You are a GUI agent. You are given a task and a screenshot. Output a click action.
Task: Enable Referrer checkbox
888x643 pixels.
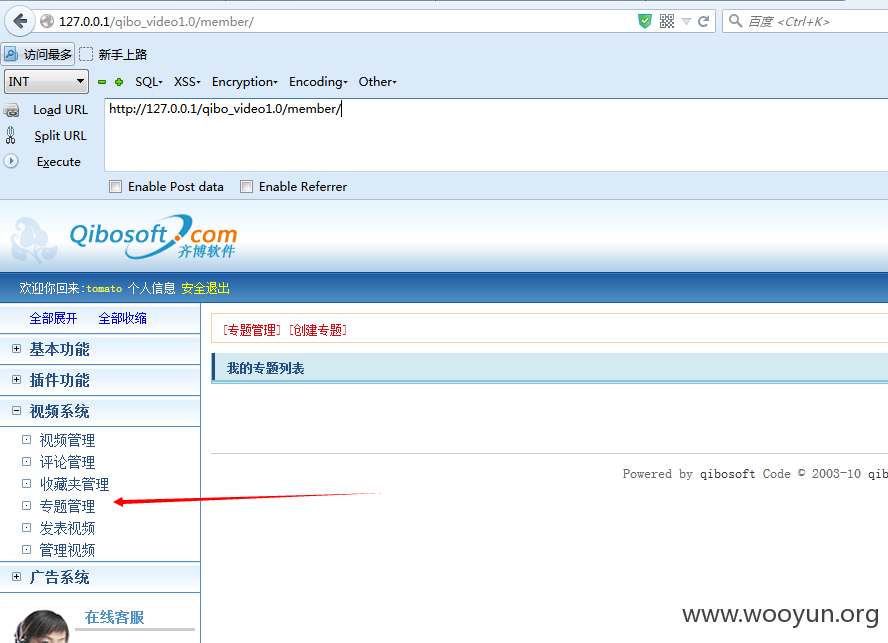246,186
